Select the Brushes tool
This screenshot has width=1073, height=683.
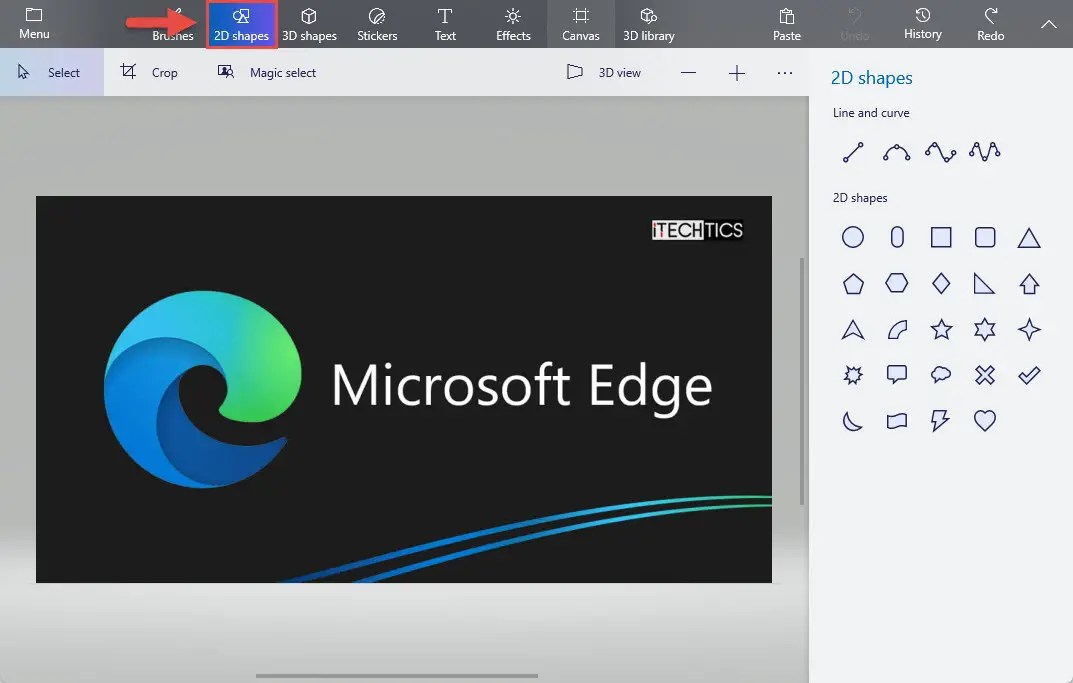point(172,24)
